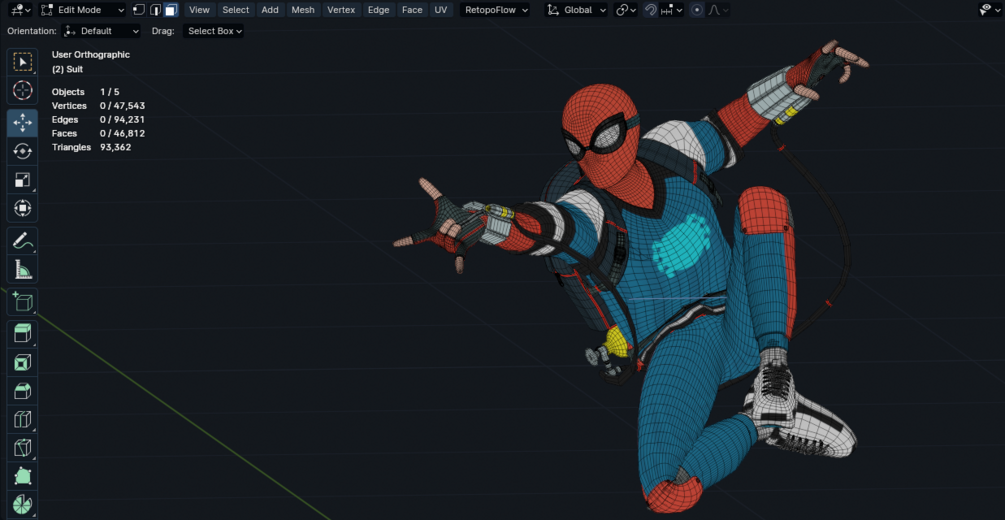Open the Orientation Default dropdown
Image resolution: width=1005 pixels, height=520 pixels.
tap(101, 31)
